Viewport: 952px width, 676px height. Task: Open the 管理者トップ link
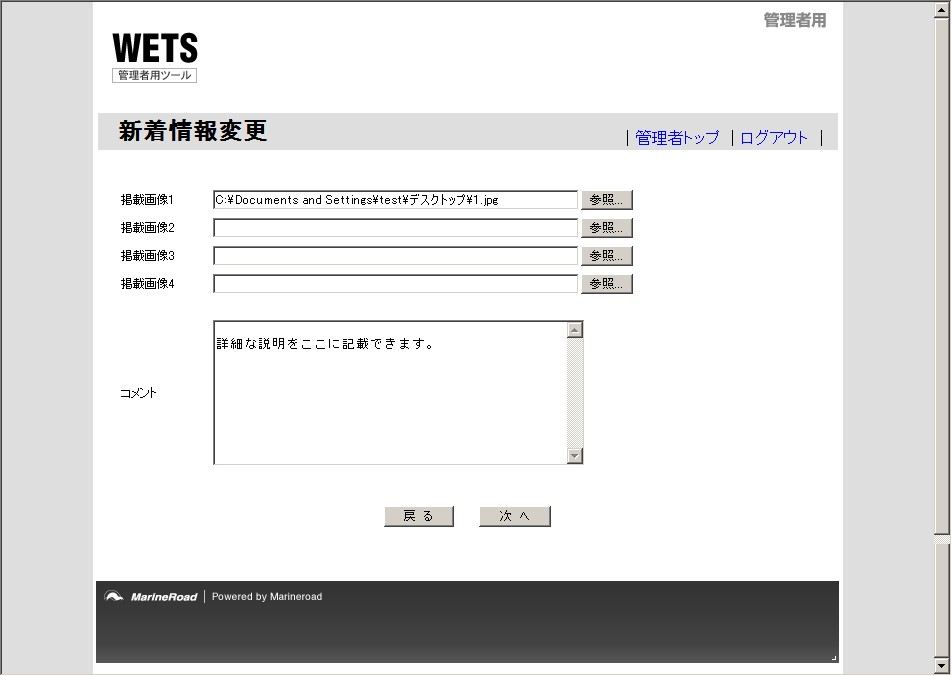677,138
